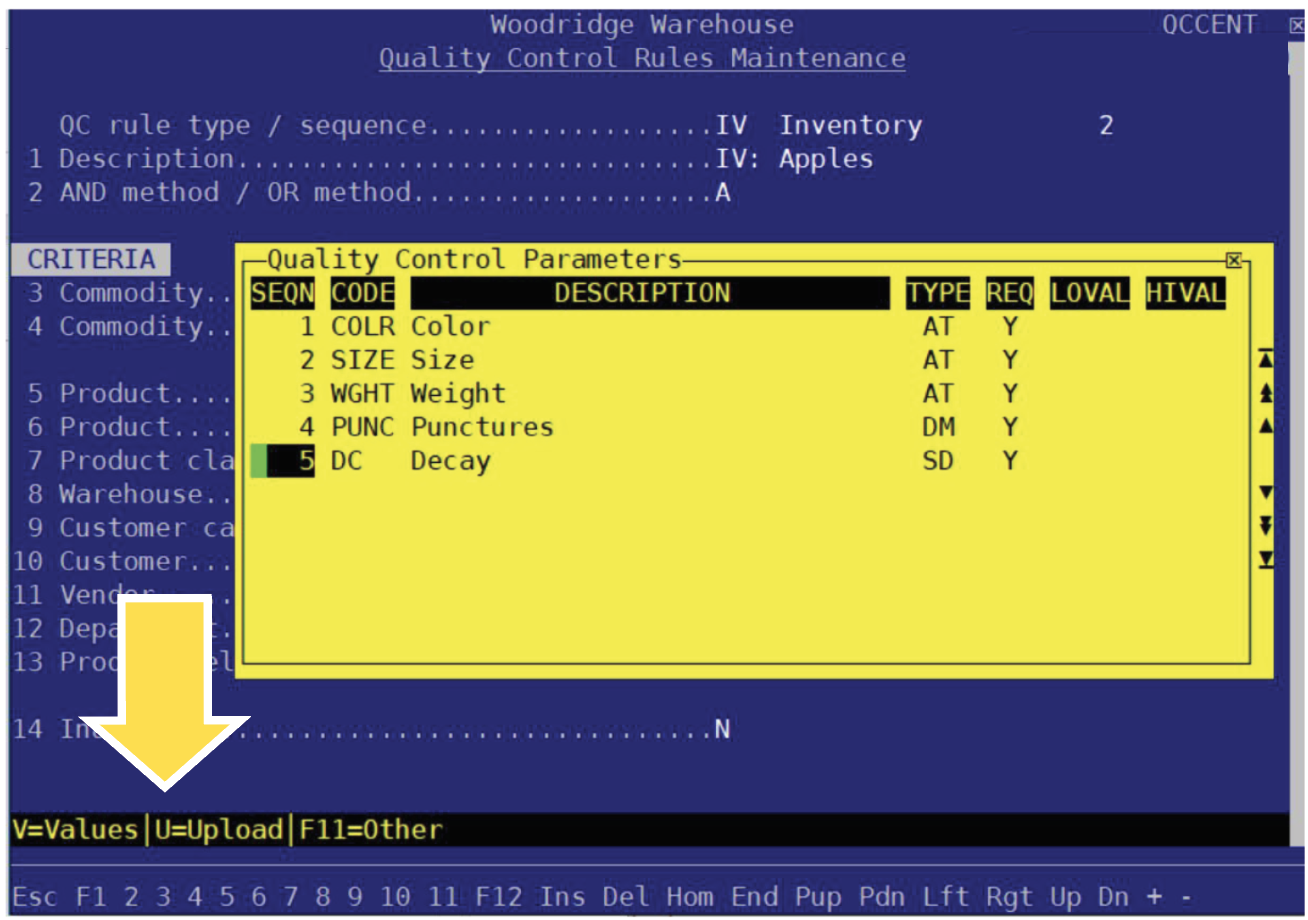Click the DESCRIPTION column header
Viewport: 1308px width, 920px height.
point(650,293)
